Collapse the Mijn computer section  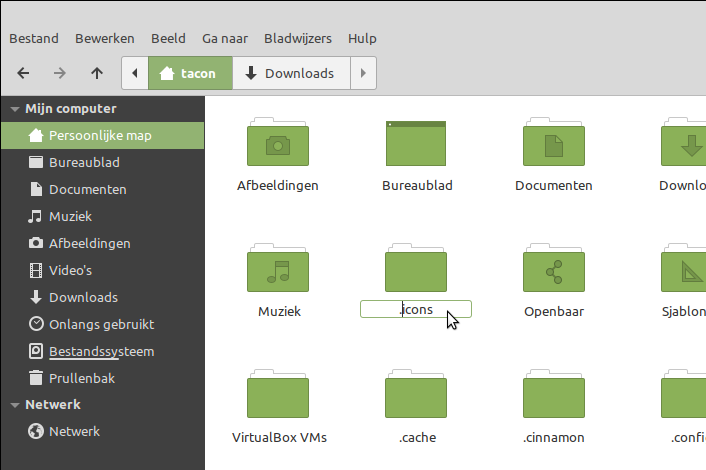coord(15,109)
